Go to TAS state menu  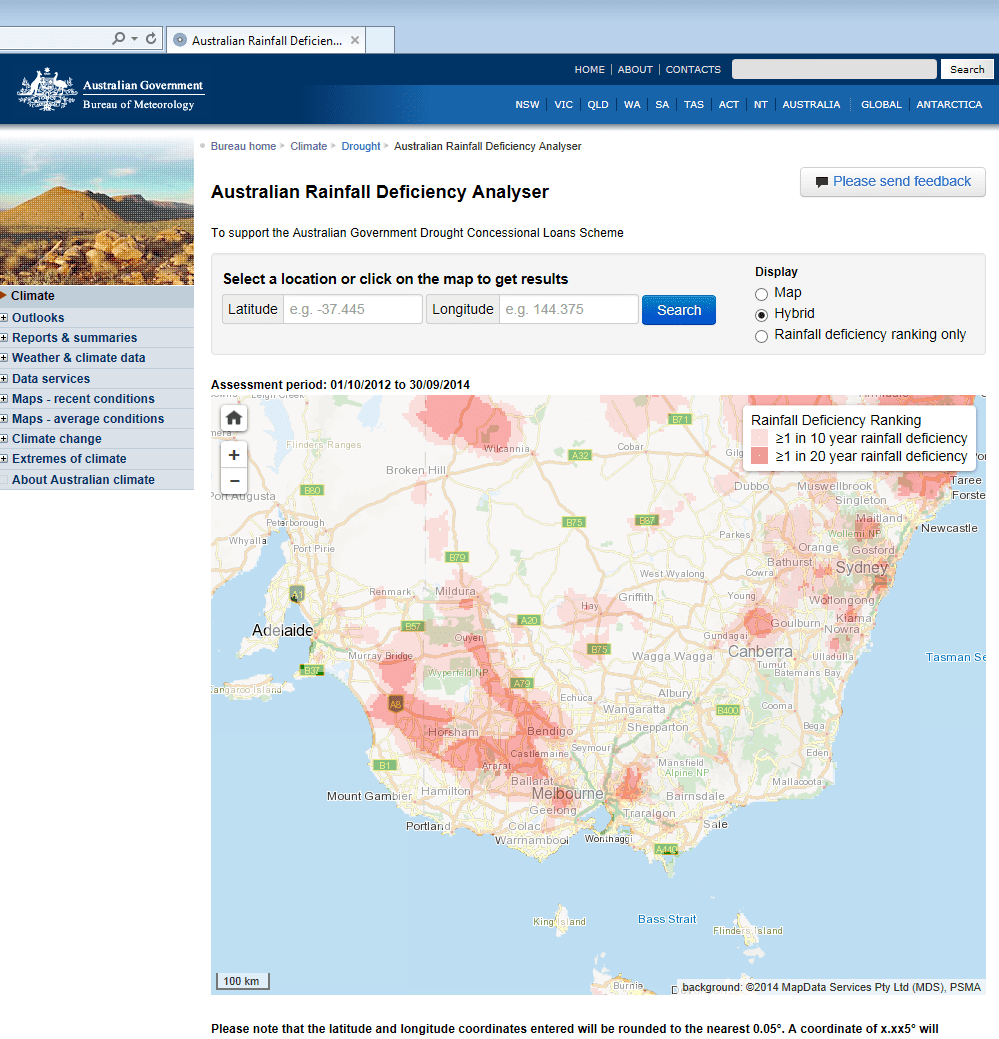(694, 105)
